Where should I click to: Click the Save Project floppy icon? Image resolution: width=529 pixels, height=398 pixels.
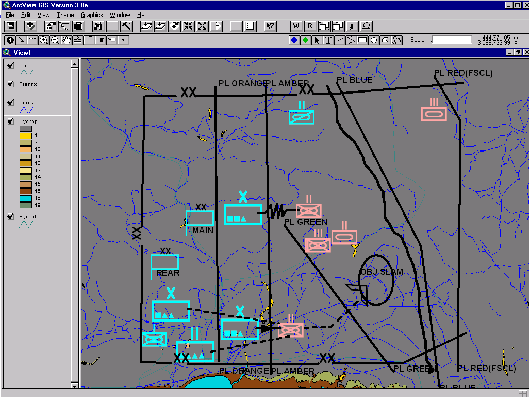coord(11,26)
